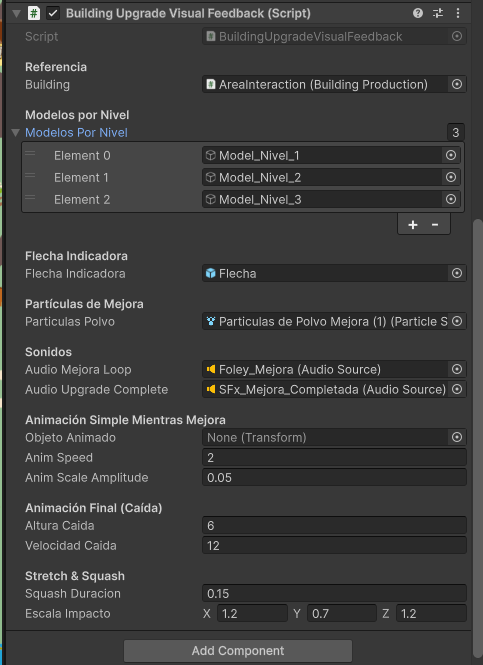Click the Add Component button
Image resolution: width=483 pixels, height=665 pixels.
238,651
